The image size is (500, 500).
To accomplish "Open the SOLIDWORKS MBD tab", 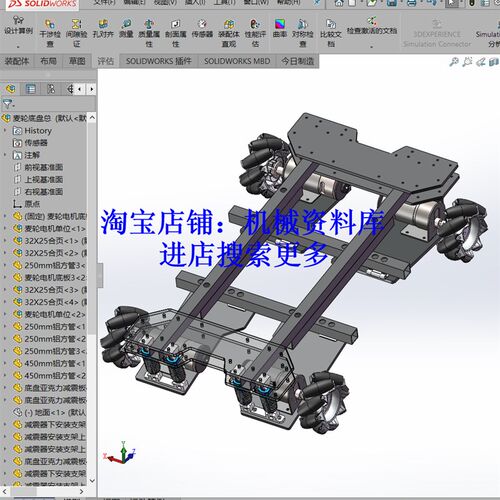I will click(x=237, y=61).
